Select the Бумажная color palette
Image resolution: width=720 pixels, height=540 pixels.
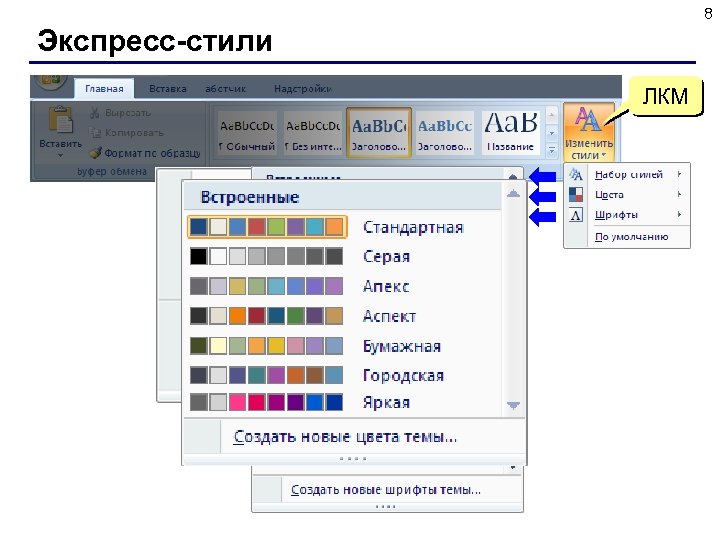267,346
